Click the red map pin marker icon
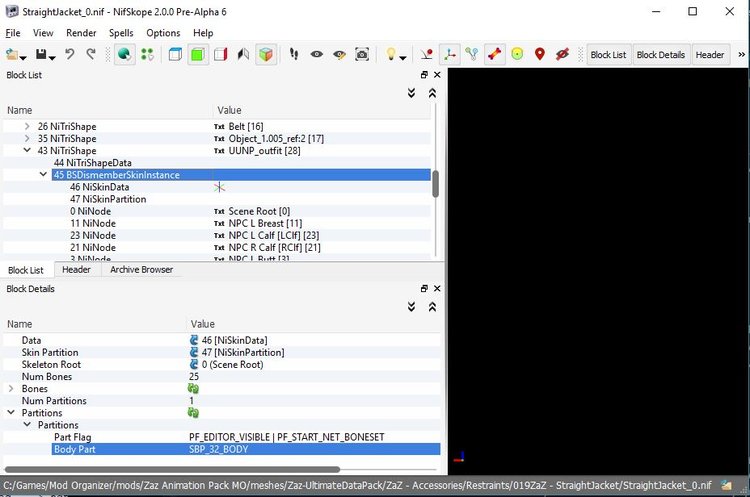750x497 pixels. (540, 54)
